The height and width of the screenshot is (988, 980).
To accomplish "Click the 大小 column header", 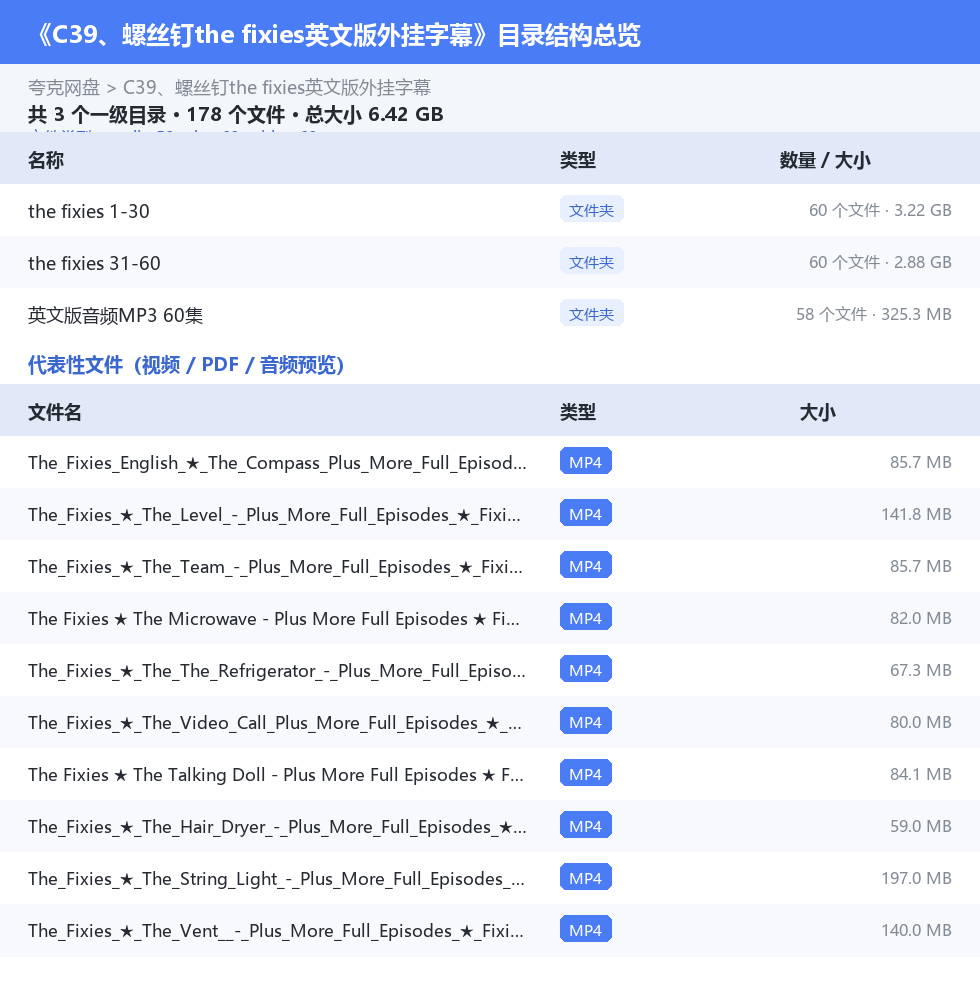I will (817, 412).
